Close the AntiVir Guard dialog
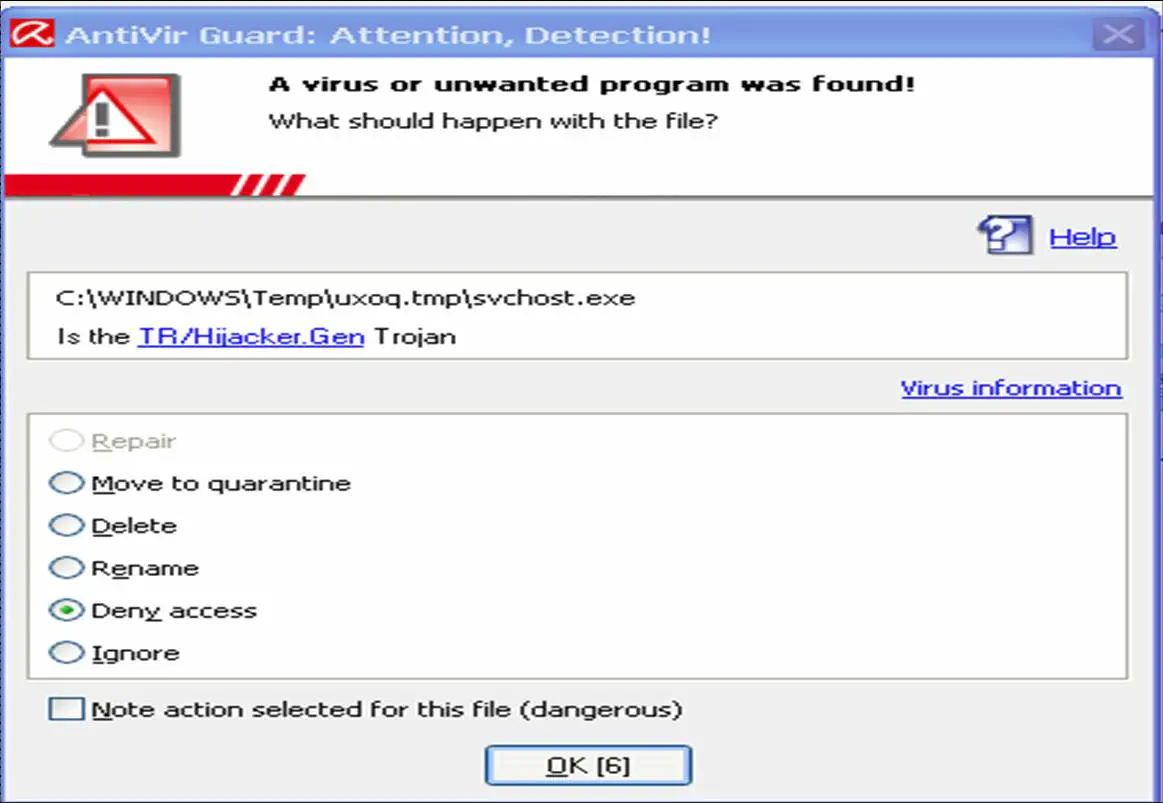Image resolution: width=1163 pixels, height=803 pixels. 1118,33
